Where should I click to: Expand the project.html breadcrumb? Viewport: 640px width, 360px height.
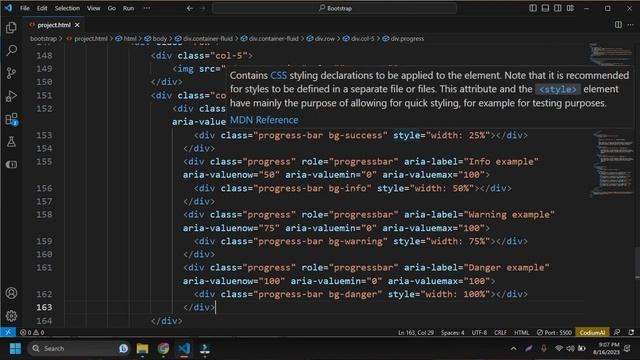91,39
